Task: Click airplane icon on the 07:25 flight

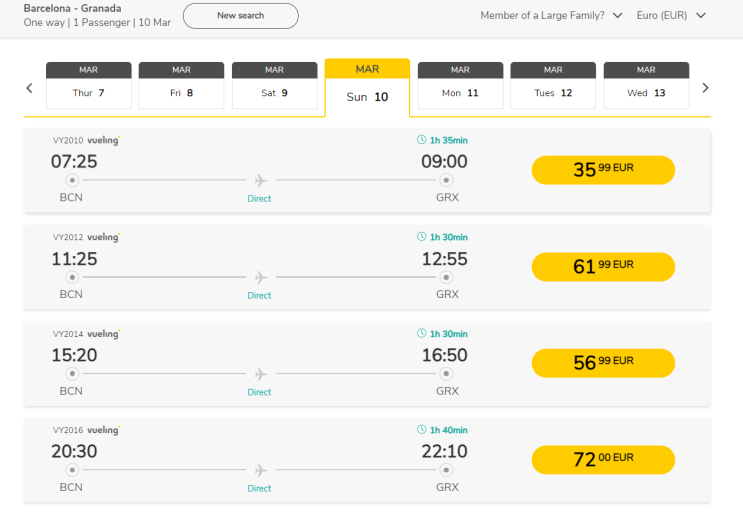Action: 260,181
